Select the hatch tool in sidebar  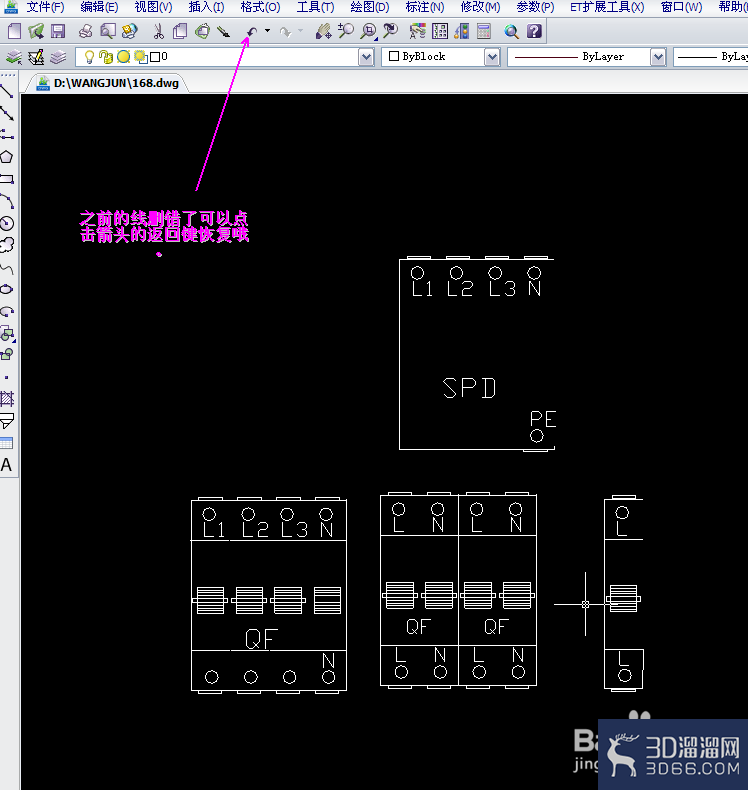[7, 399]
